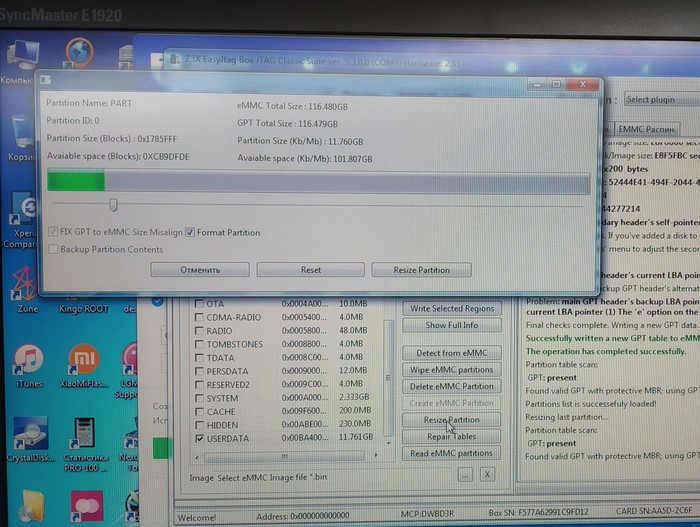Screen dimensions: 700x527
Task: Tick the SYSTEM partition checkbox
Action: click(198, 397)
